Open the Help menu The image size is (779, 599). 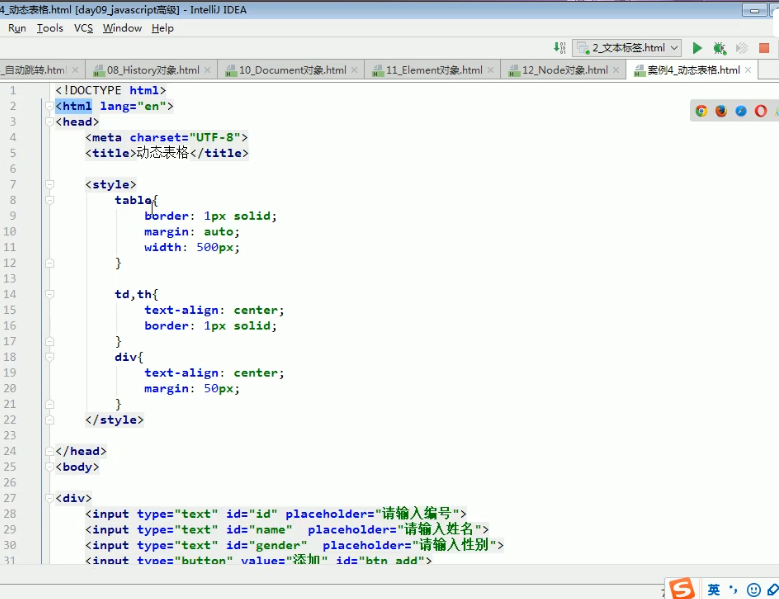click(162, 28)
